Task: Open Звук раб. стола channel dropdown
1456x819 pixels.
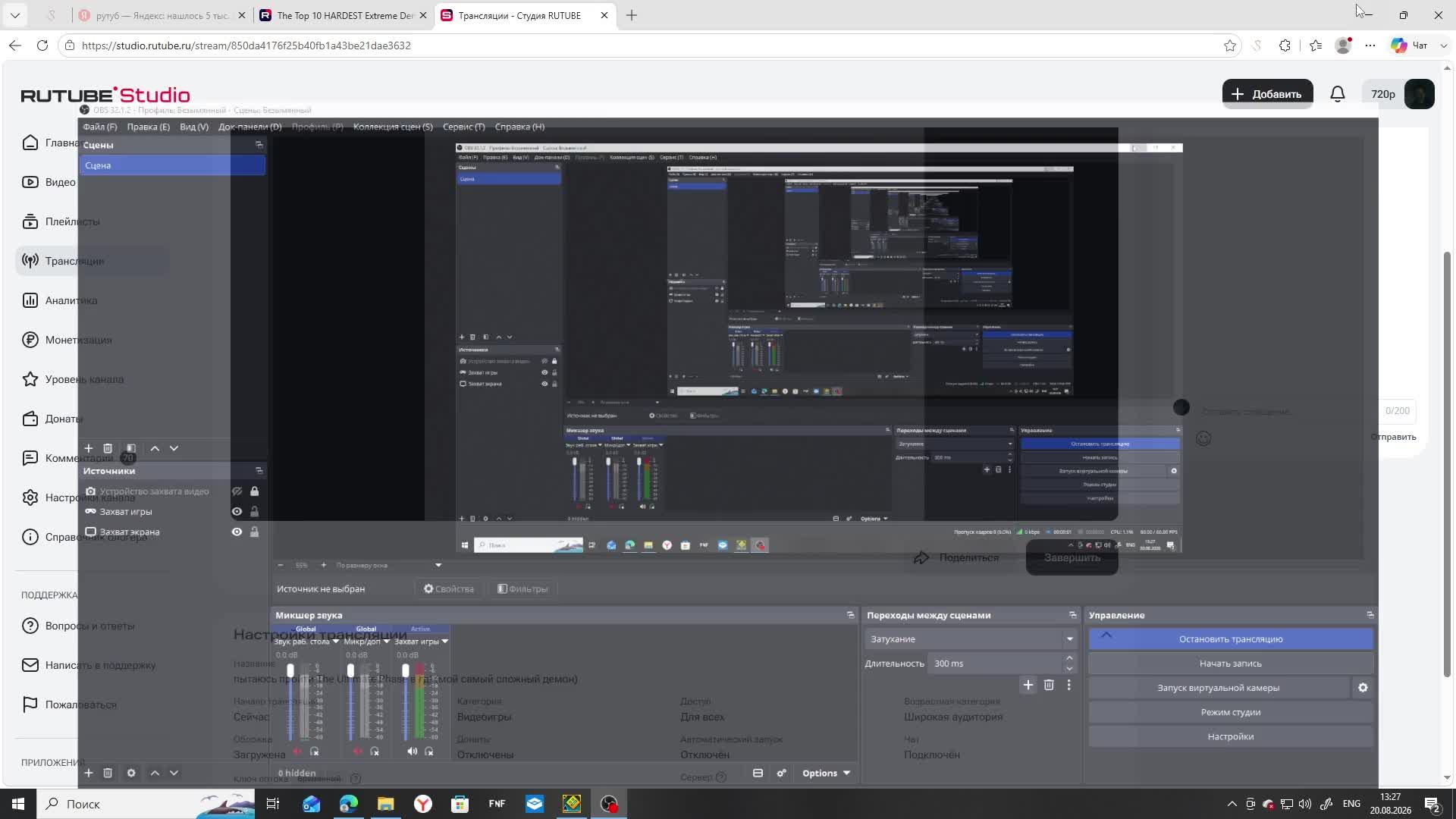Action: point(335,642)
